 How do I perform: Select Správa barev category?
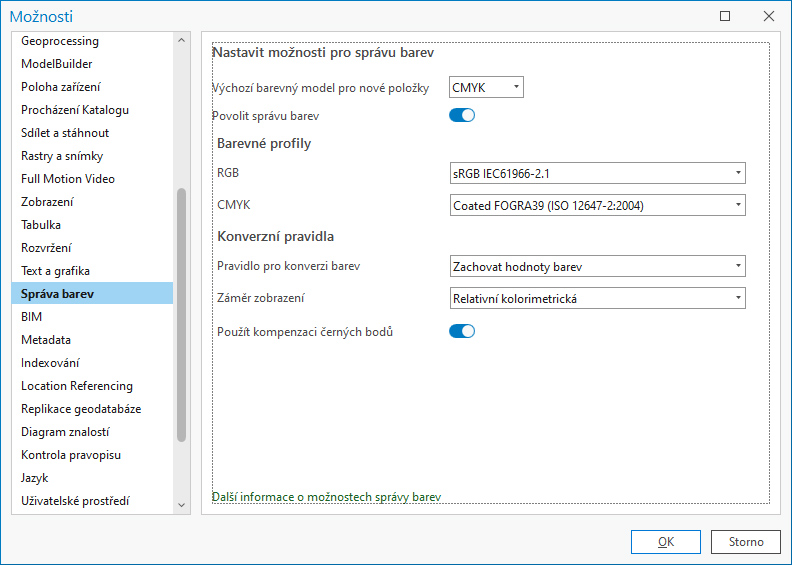tap(92, 293)
